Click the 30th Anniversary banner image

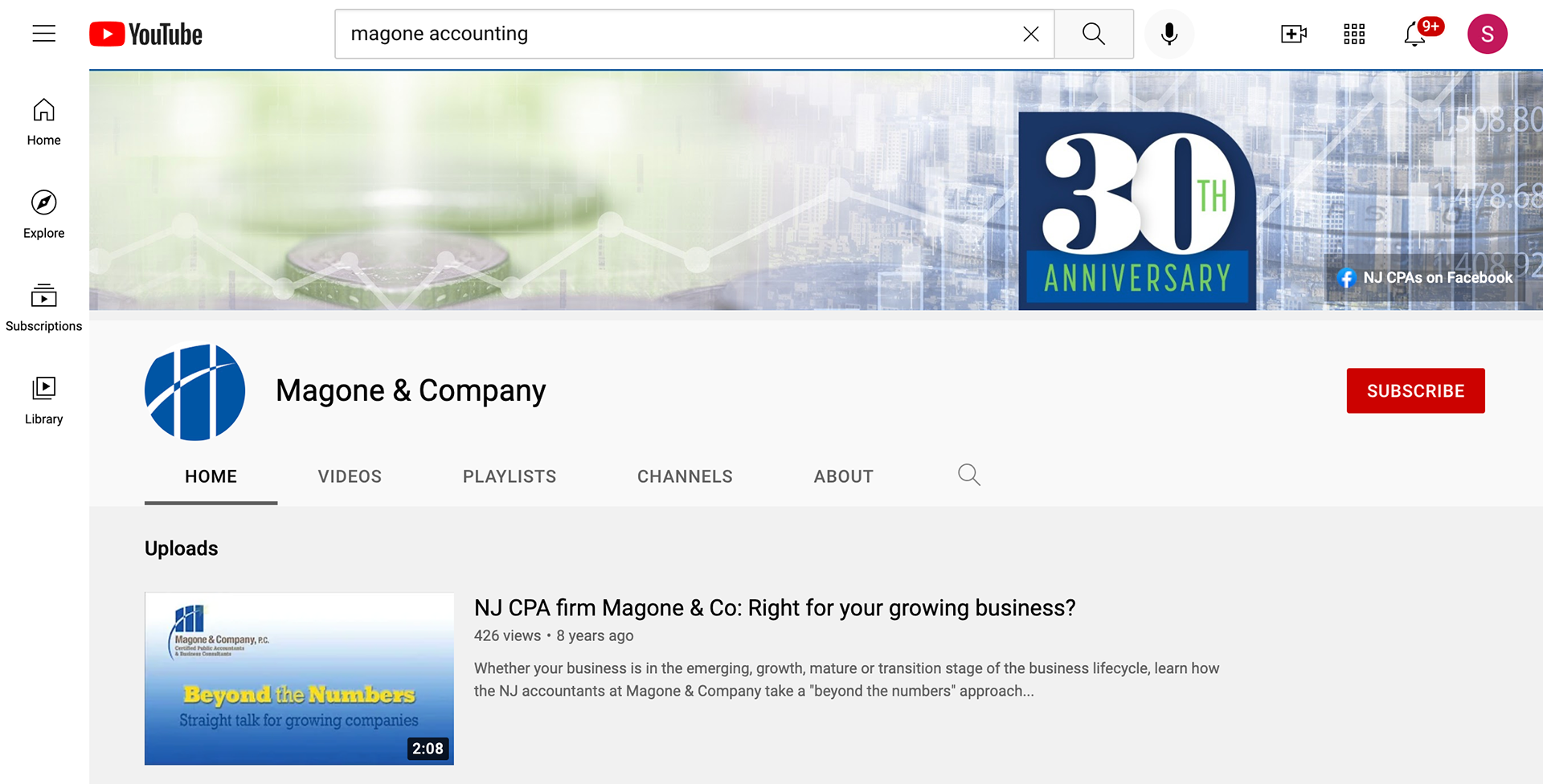(1137, 210)
